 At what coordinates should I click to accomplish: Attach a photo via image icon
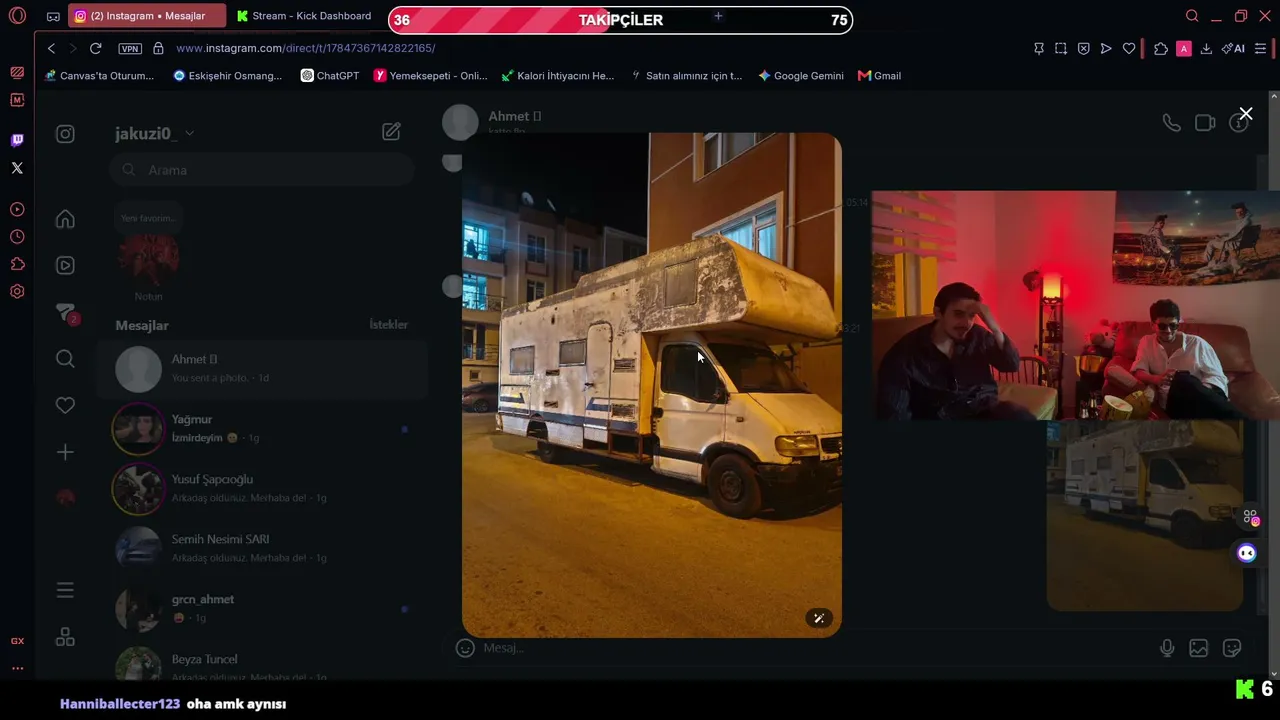click(x=1198, y=648)
